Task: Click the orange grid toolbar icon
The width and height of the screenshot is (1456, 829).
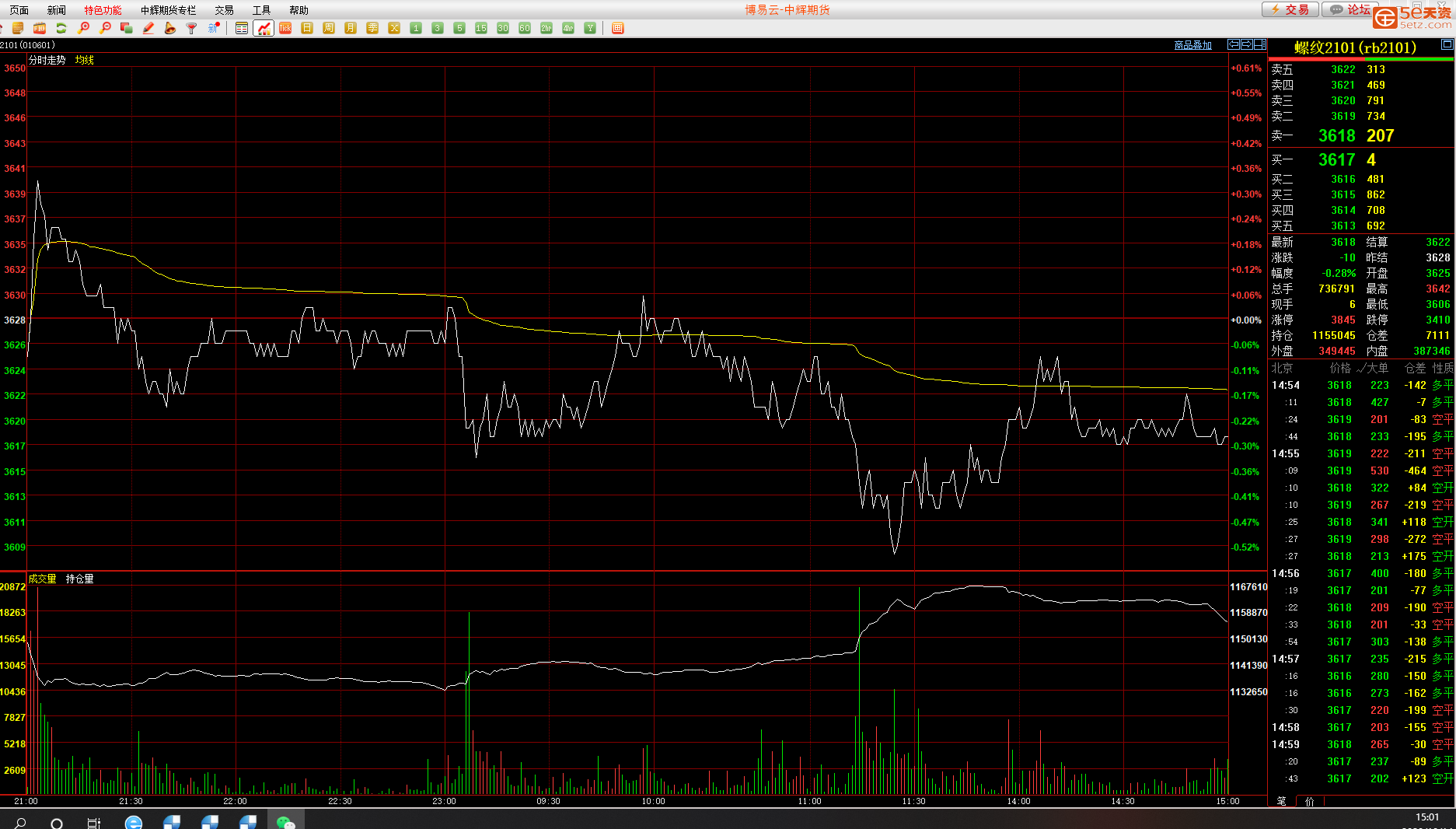Action: click(18, 28)
